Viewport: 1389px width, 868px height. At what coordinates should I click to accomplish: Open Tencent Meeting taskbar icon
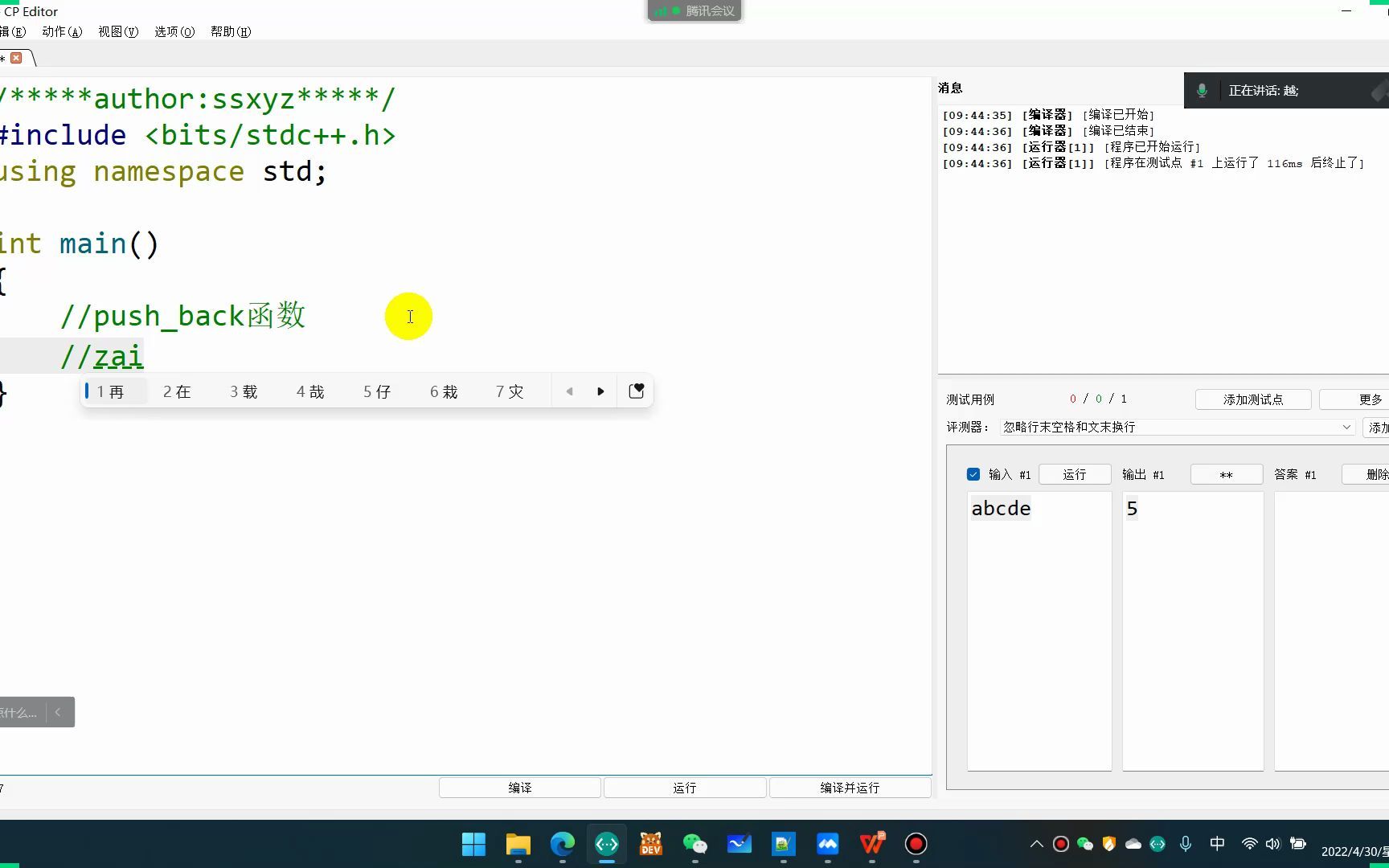click(827, 844)
